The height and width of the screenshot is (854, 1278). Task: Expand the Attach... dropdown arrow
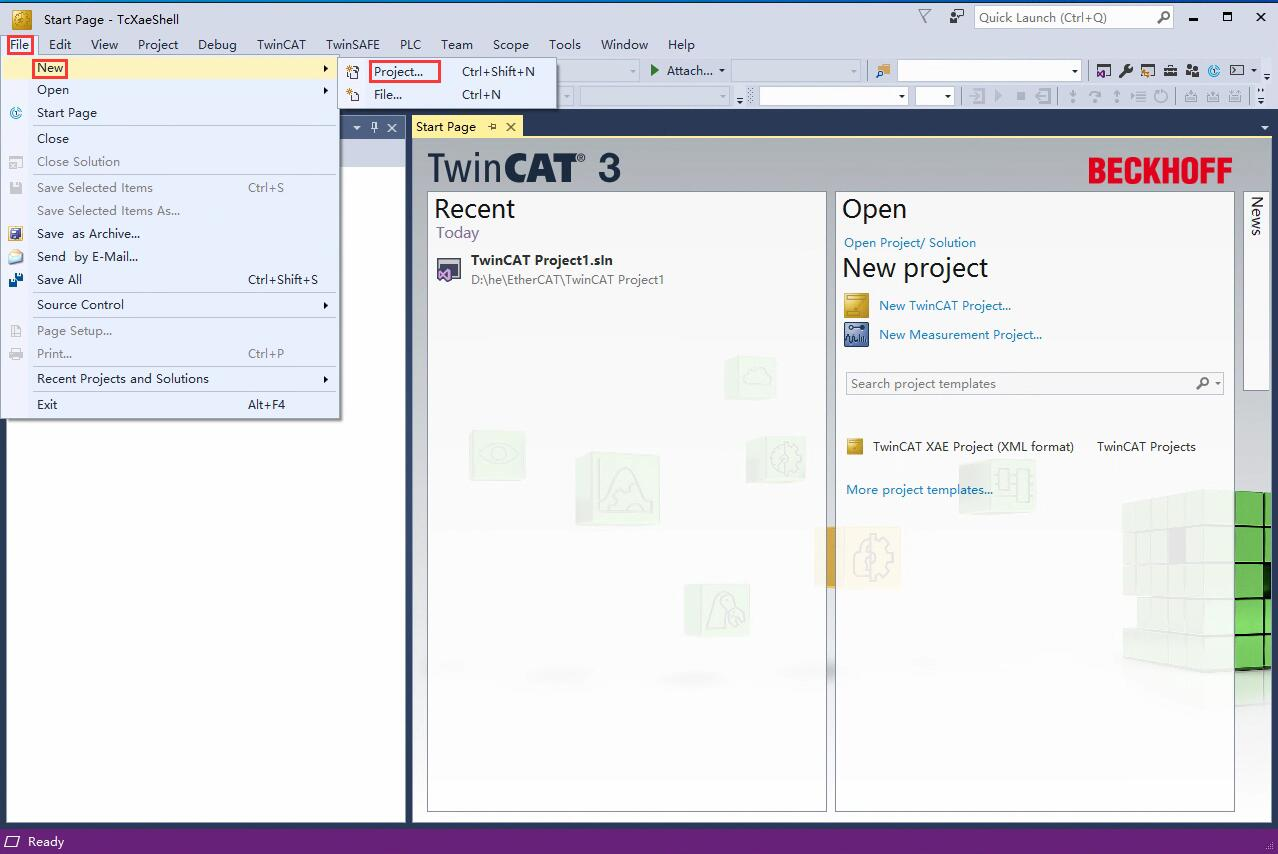pyautogui.click(x=722, y=70)
